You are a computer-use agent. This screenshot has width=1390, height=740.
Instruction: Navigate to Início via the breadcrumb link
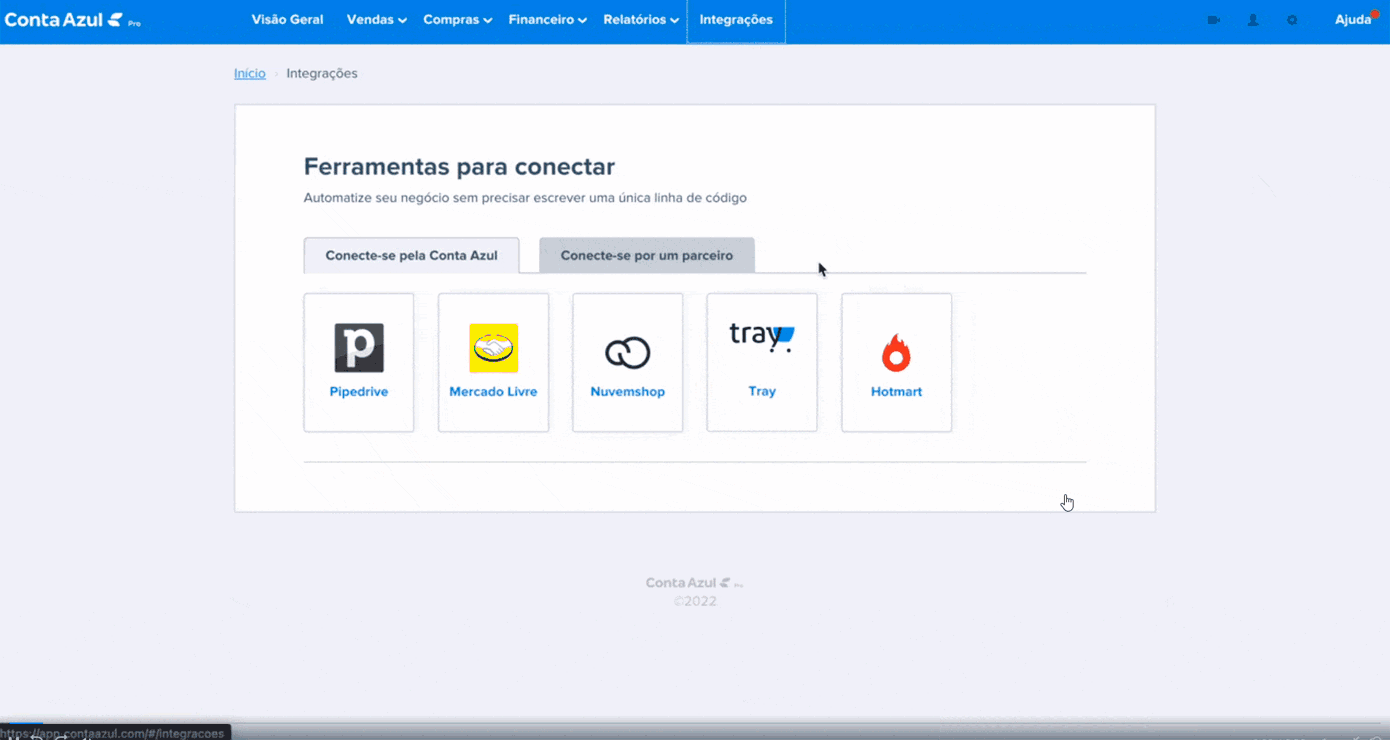pos(249,73)
